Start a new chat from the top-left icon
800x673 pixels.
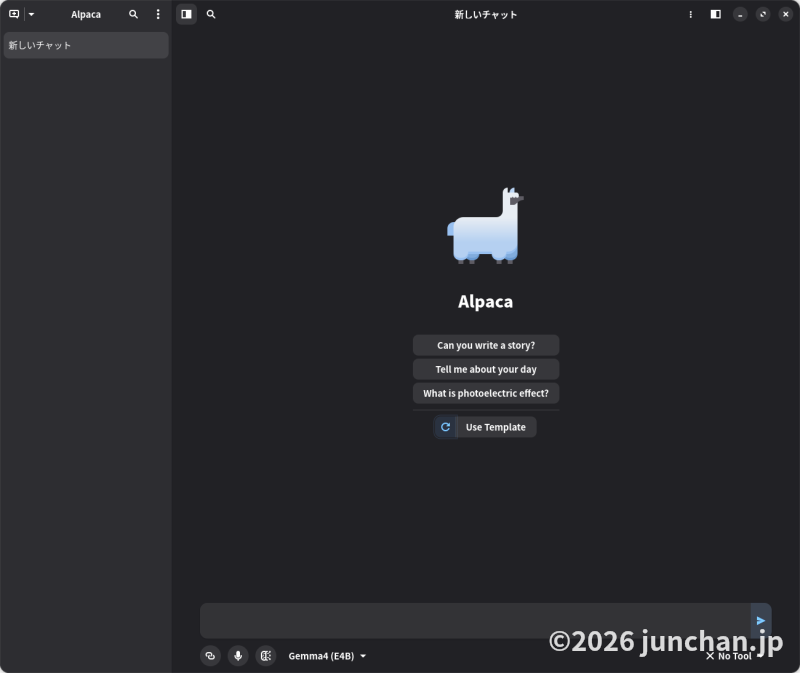(x=14, y=14)
